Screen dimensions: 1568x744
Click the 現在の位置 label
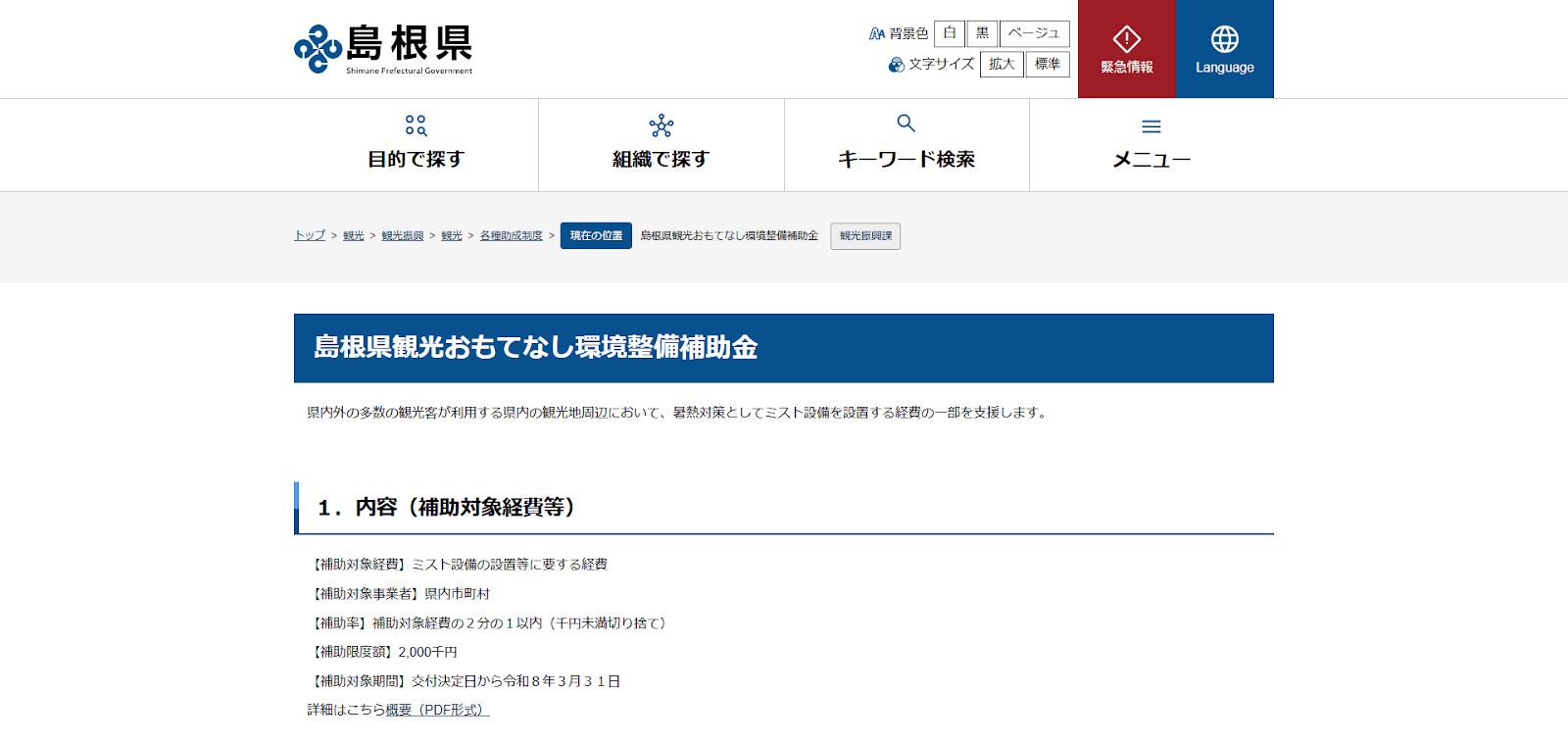(x=596, y=236)
